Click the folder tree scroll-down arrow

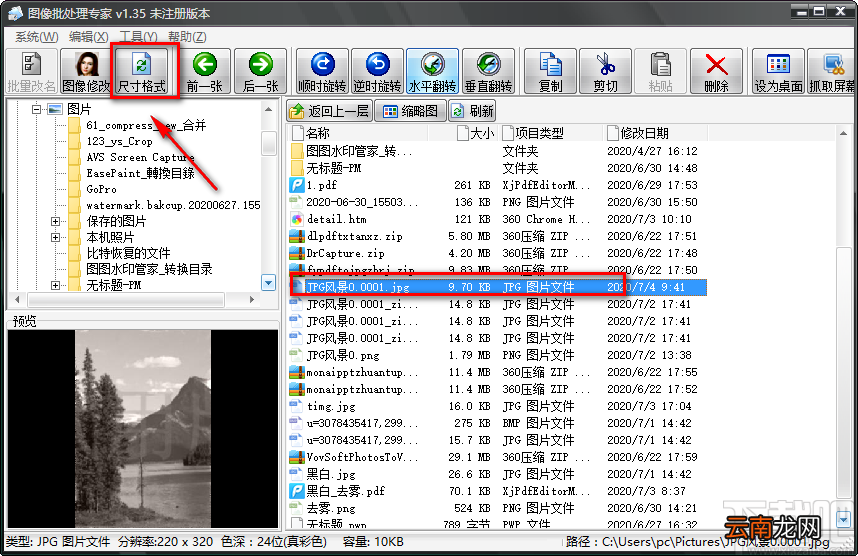tap(269, 283)
